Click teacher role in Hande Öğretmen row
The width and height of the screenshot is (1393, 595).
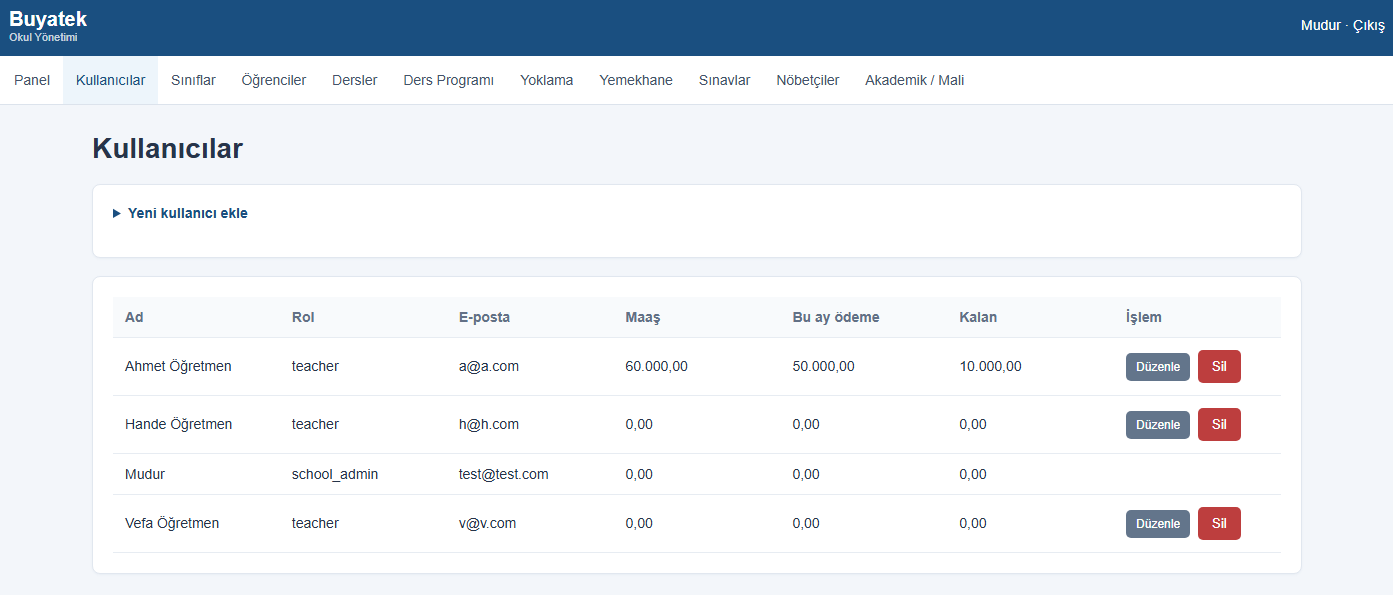(315, 424)
